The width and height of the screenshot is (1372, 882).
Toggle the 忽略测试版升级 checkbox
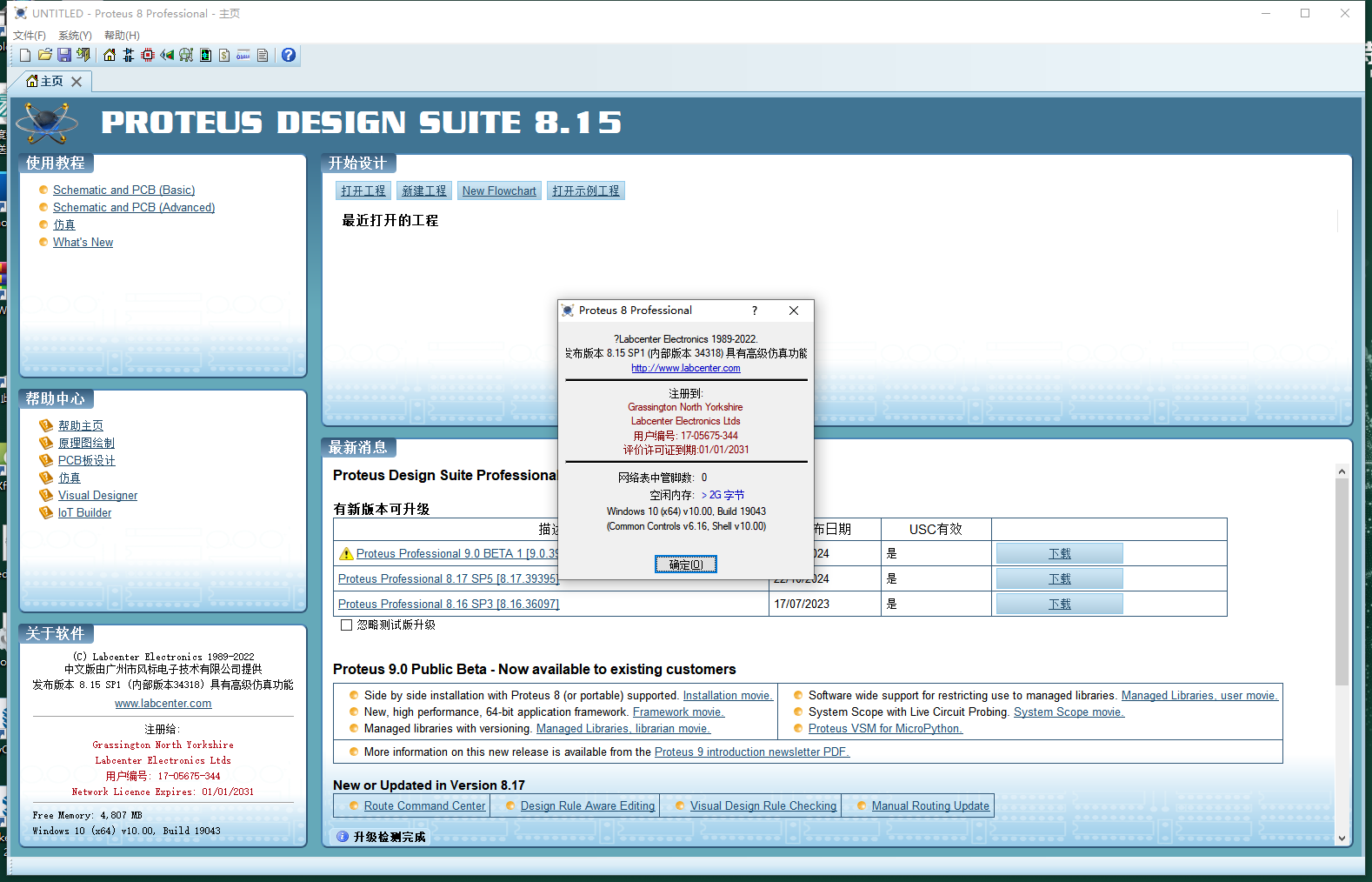pyautogui.click(x=347, y=625)
